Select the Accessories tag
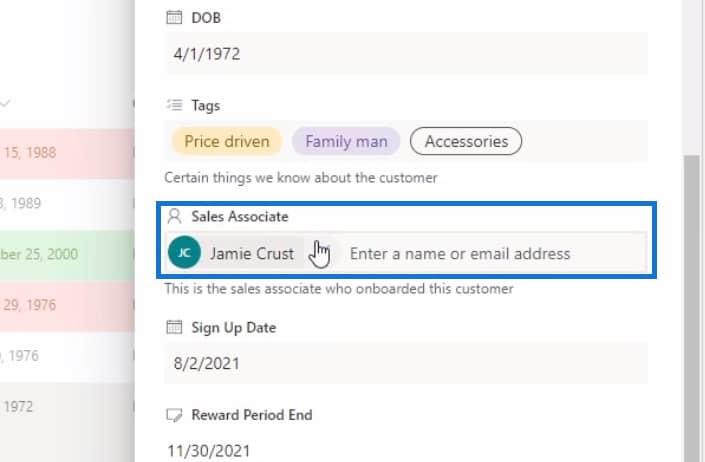The height and width of the screenshot is (462, 705). (x=466, y=142)
